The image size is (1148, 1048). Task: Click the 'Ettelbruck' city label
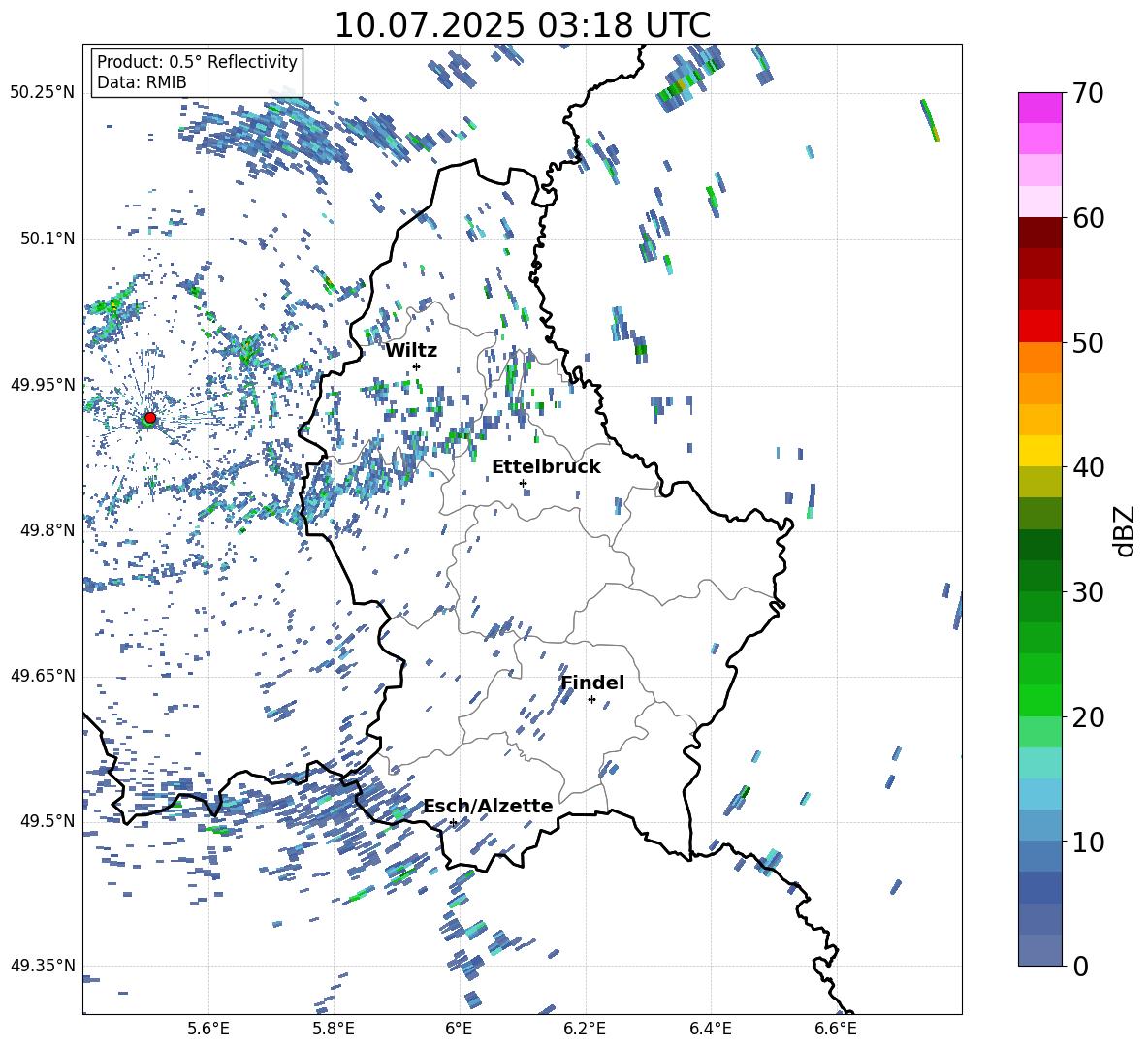[x=546, y=467]
